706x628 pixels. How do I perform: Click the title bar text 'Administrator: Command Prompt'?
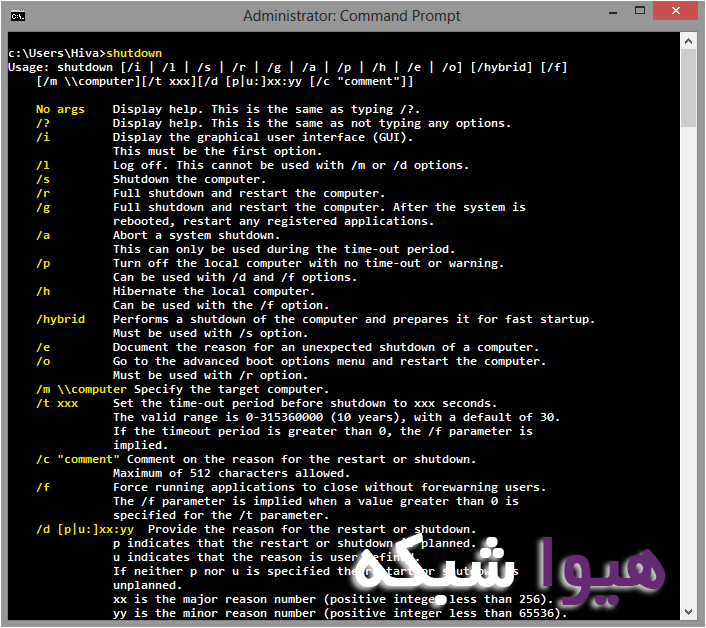[x=351, y=16]
